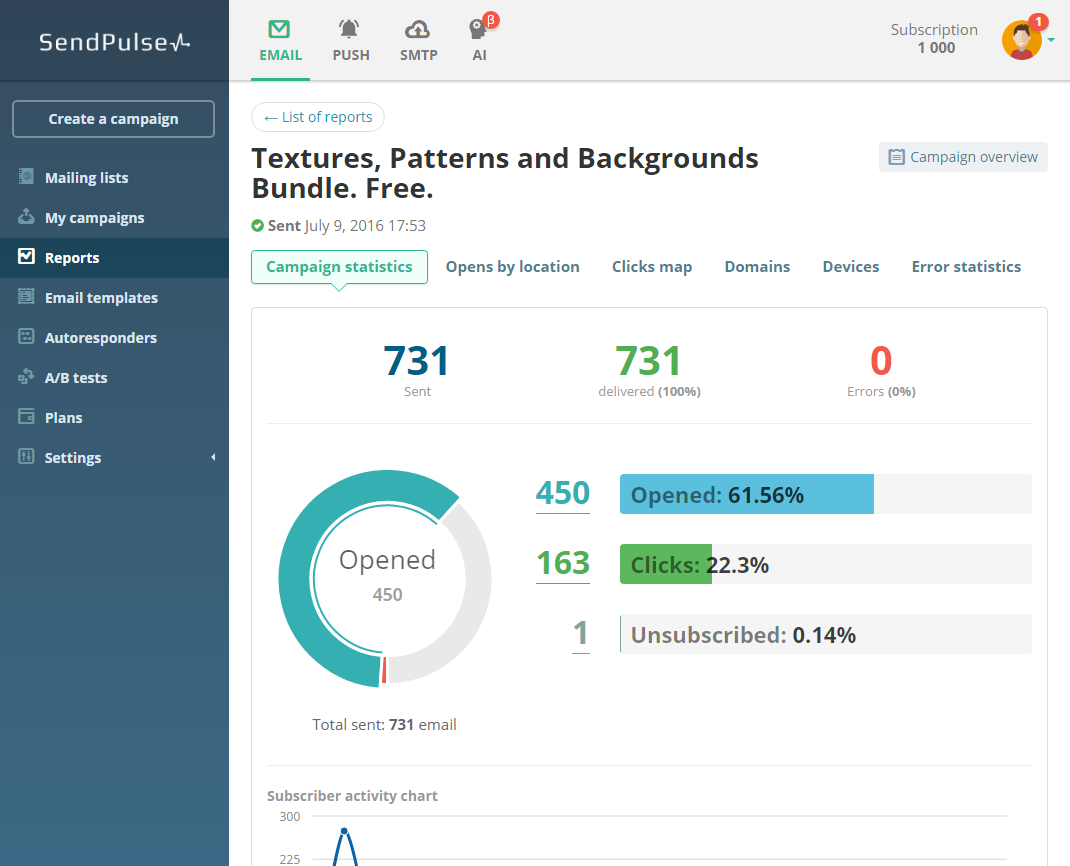Click the notification badge on the avatar
This screenshot has width=1070, height=866.
pyautogui.click(x=1038, y=20)
